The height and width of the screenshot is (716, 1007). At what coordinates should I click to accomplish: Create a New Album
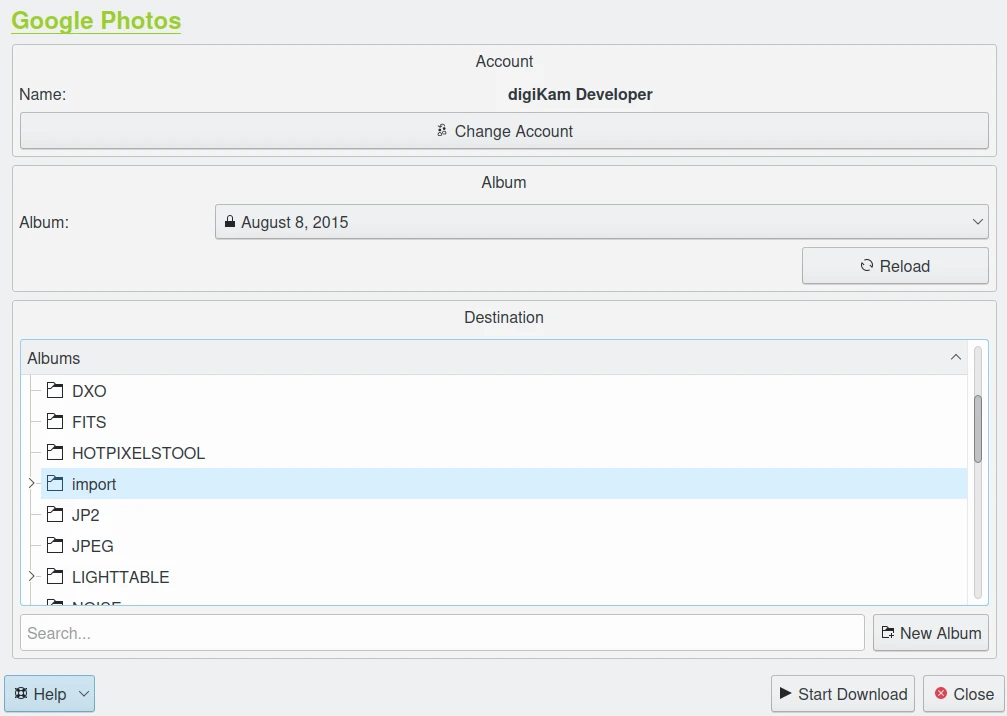930,633
